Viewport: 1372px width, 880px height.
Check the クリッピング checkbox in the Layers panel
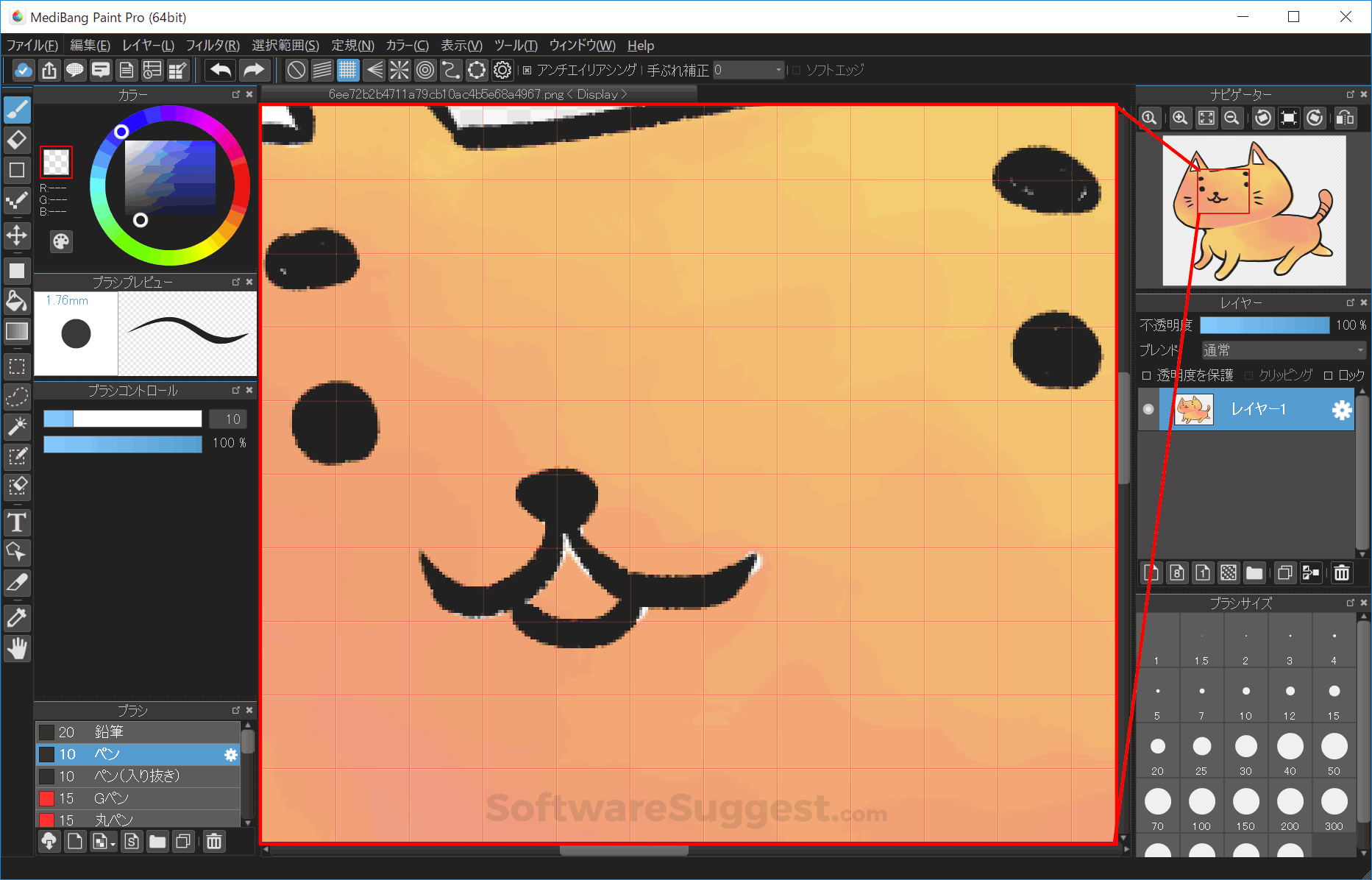(x=1248, y=375)
